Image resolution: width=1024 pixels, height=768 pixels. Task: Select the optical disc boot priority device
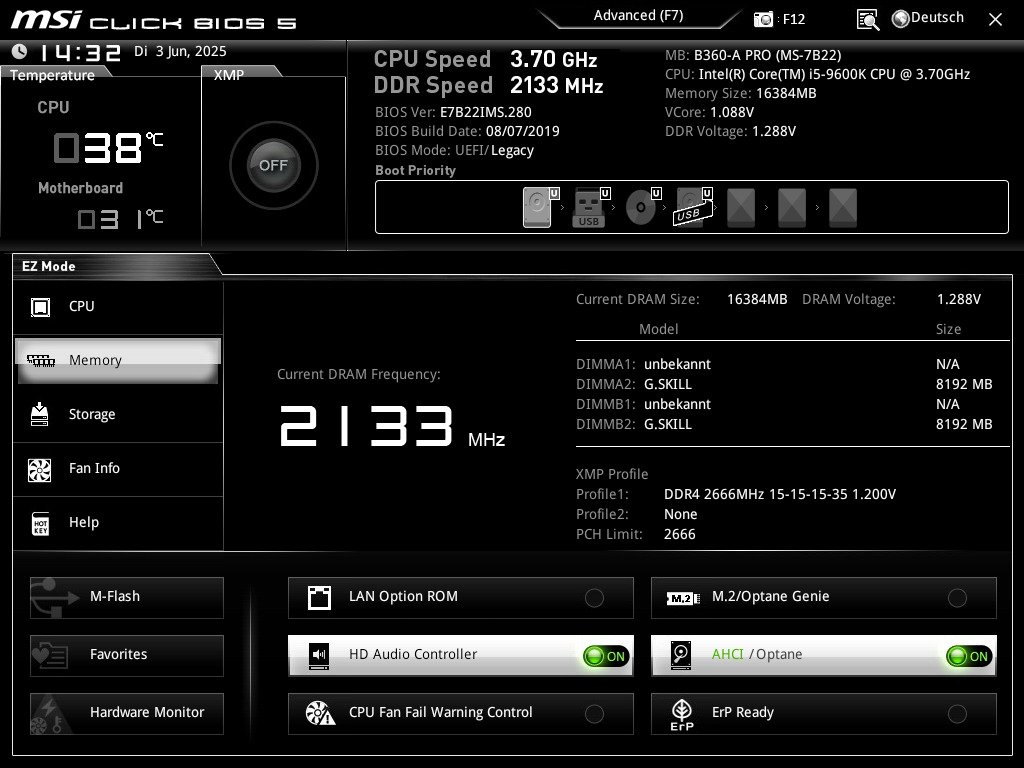[x=640, y=208]
